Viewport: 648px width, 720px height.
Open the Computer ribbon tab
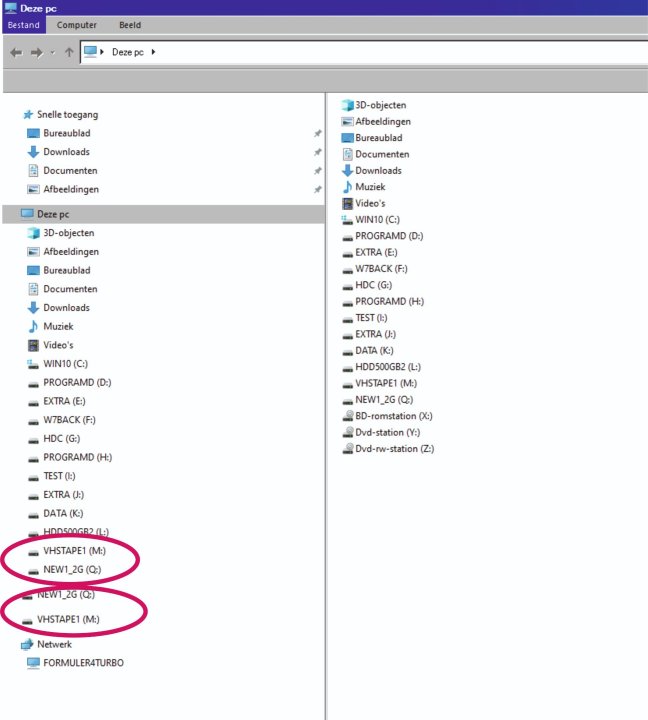[77, 25]
